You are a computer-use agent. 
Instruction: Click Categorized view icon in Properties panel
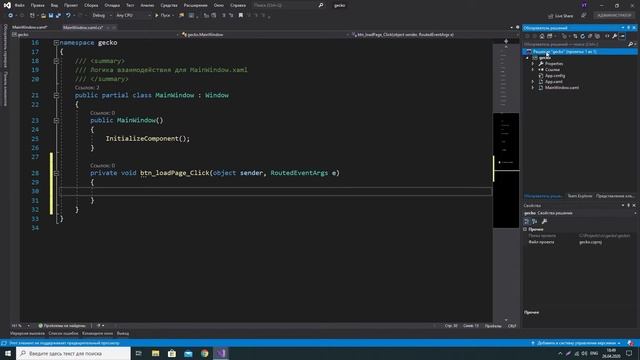[x=527, y=222]
